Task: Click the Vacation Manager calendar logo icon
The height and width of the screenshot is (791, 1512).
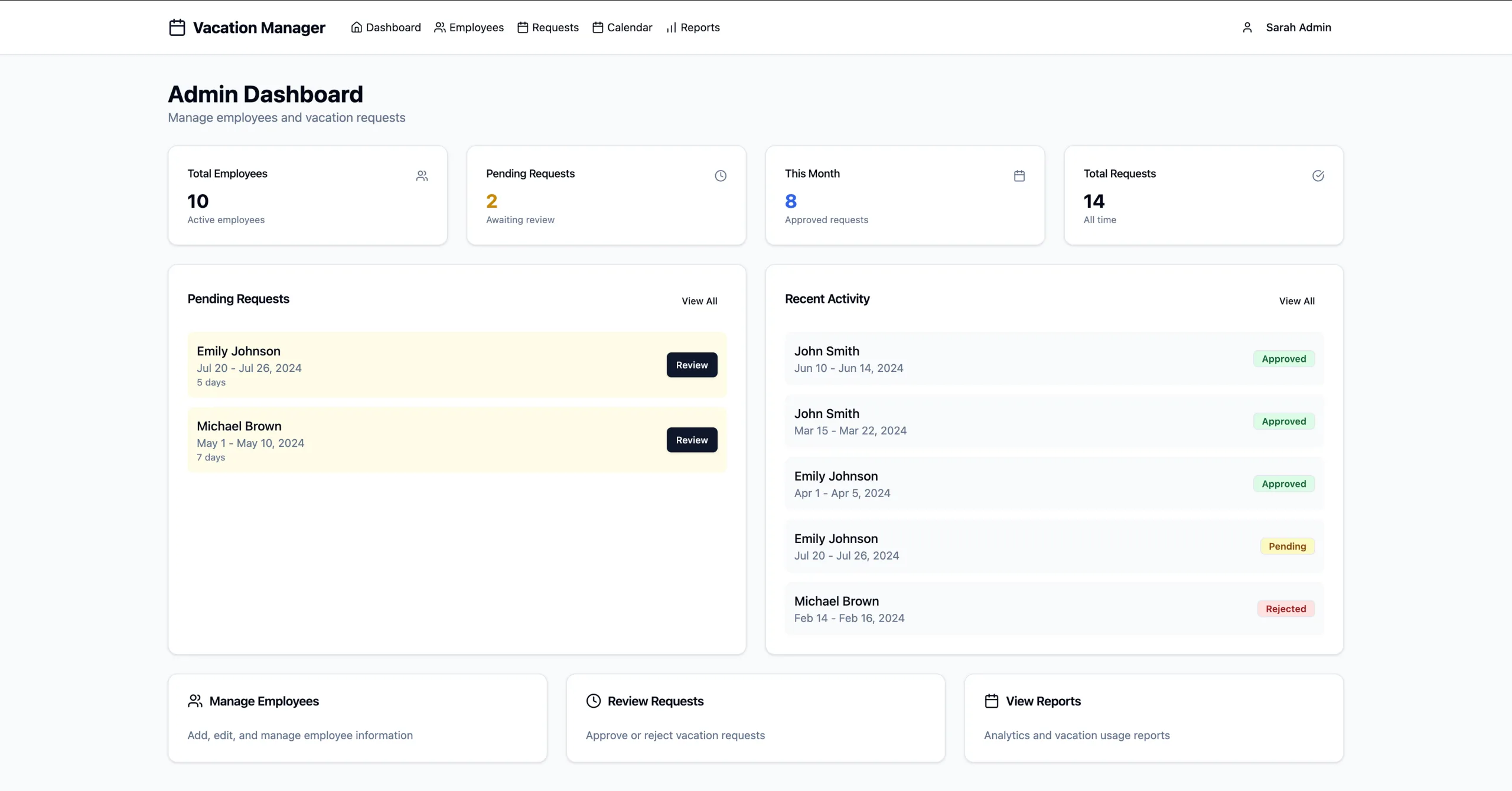Action: point(177,28)
